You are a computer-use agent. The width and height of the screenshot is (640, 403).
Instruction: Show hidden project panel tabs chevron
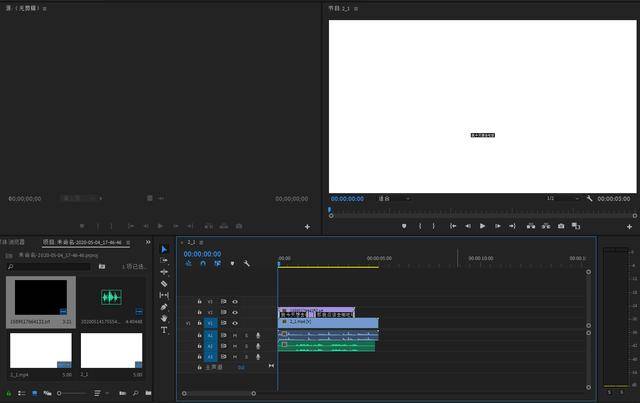[x=148, y=242]
